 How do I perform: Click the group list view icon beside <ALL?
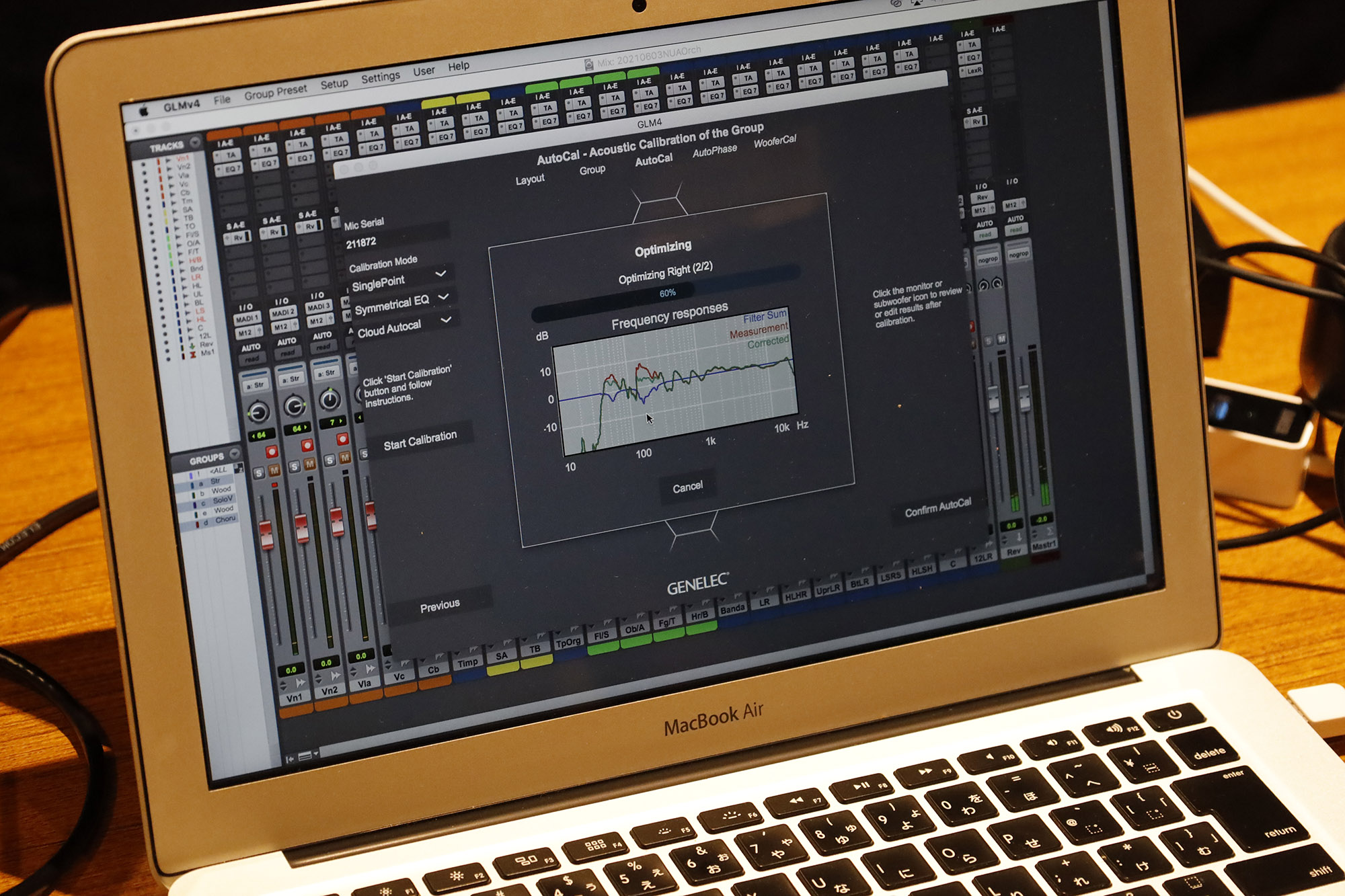[238, 467]
